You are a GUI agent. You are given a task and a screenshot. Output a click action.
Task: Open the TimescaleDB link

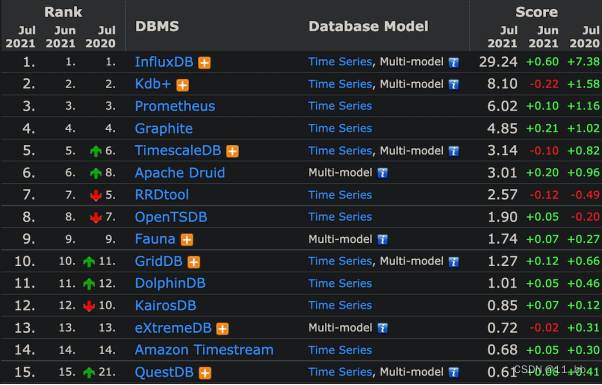[178, 150]
